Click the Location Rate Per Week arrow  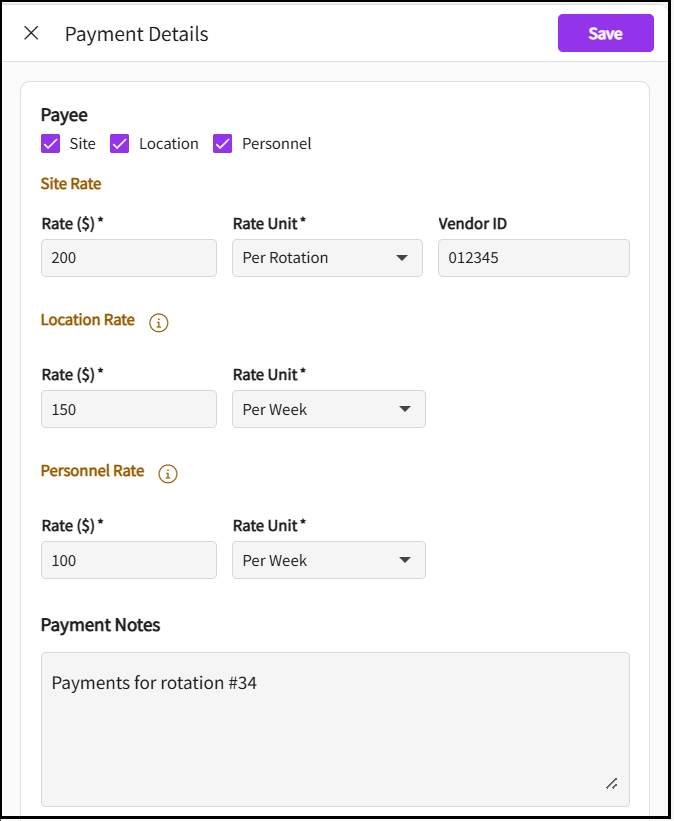coord(405,409)
